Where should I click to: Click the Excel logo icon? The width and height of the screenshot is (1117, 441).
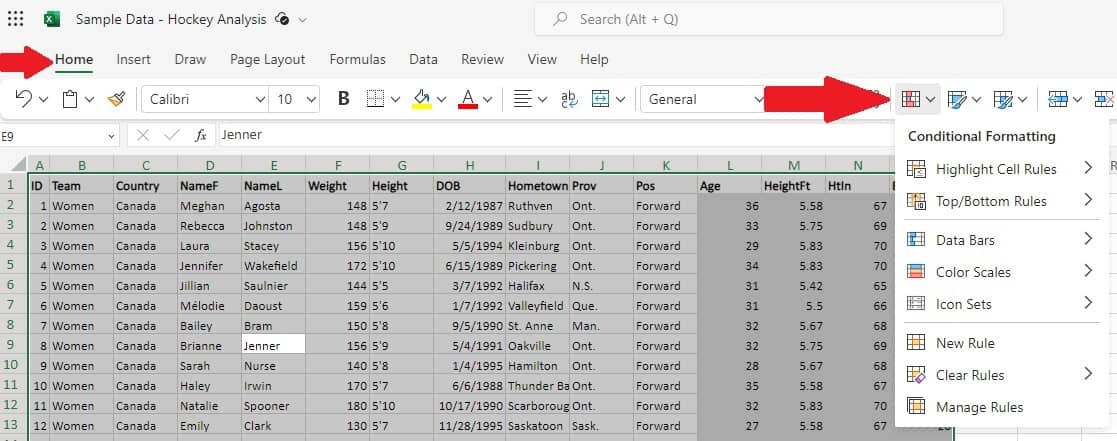click(52, 19)
